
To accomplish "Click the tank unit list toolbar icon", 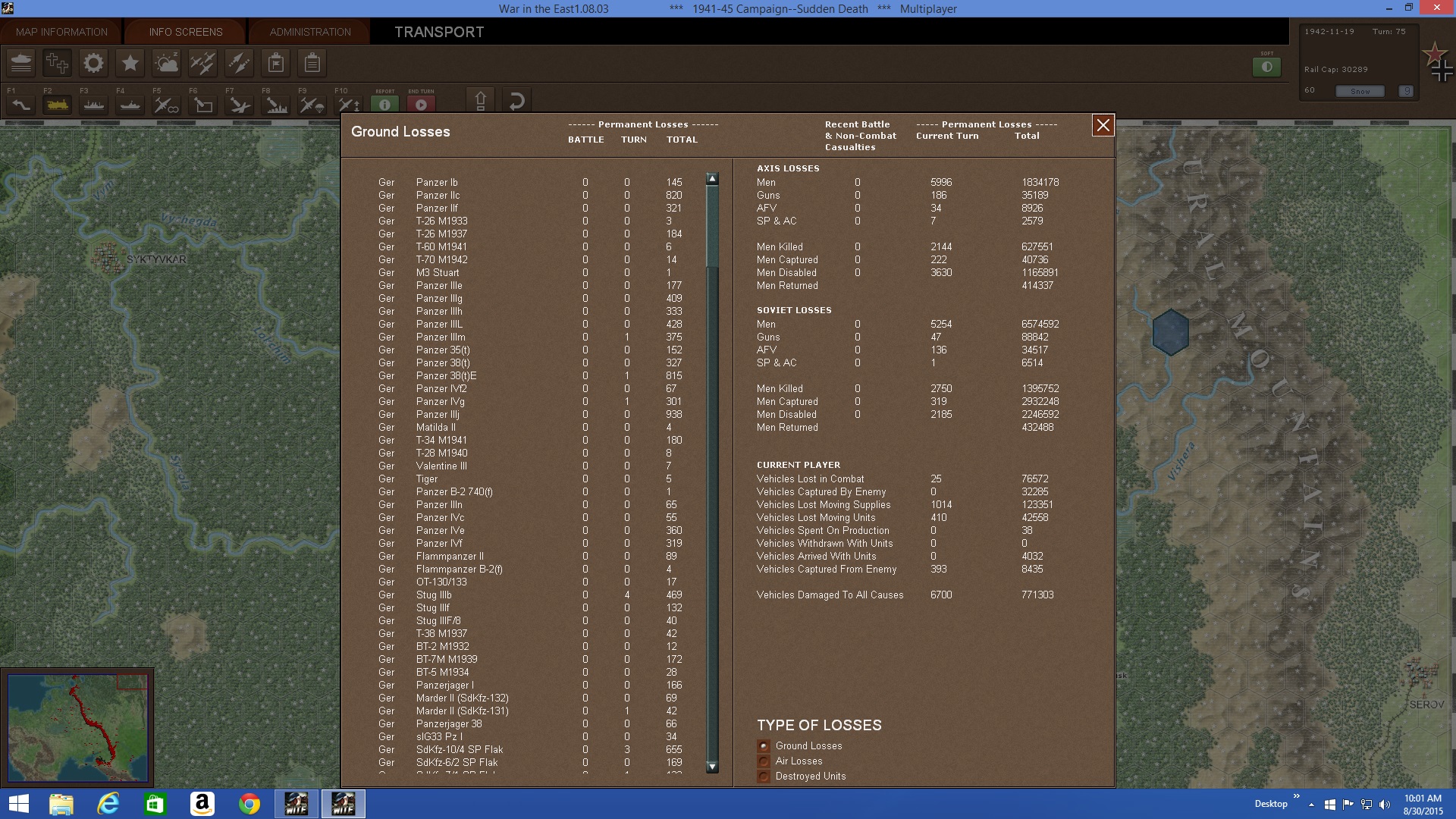I will (x=21, y=63).
